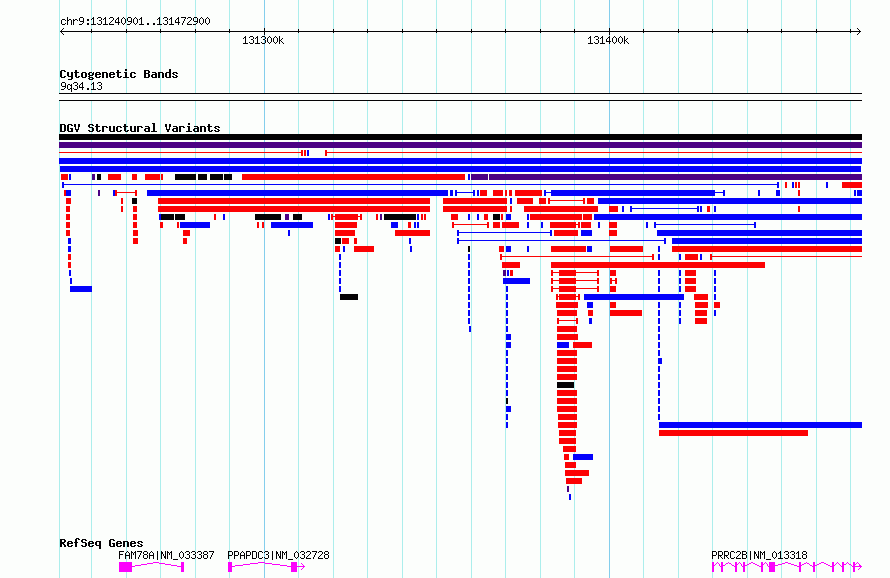Image resolution: width=890 pixels, height=578 pixels.
Task: Open the FAM78A|NM_033387 gene label
Action: click(166, 555)
